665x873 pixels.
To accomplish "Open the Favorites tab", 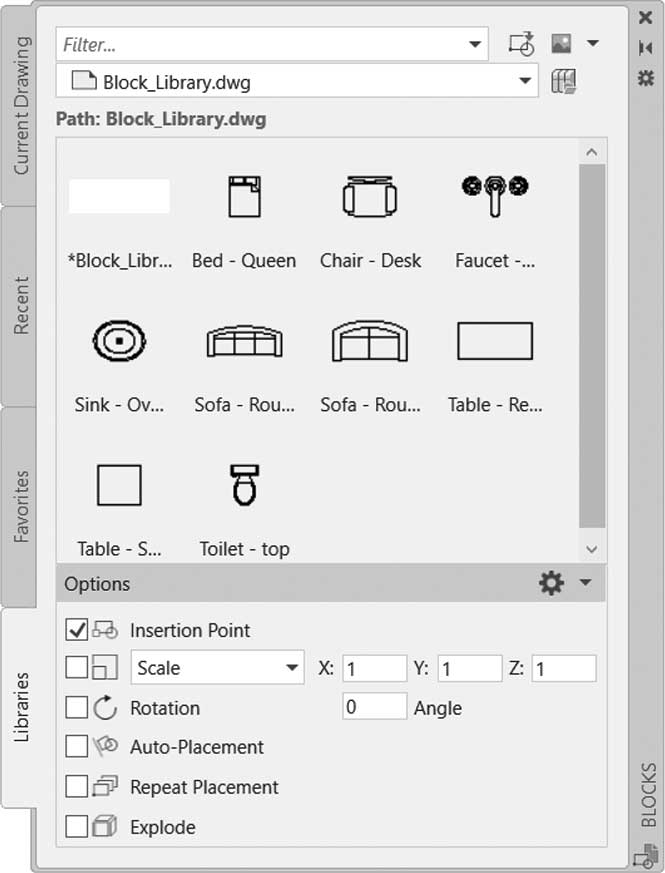I will point(19,507).
